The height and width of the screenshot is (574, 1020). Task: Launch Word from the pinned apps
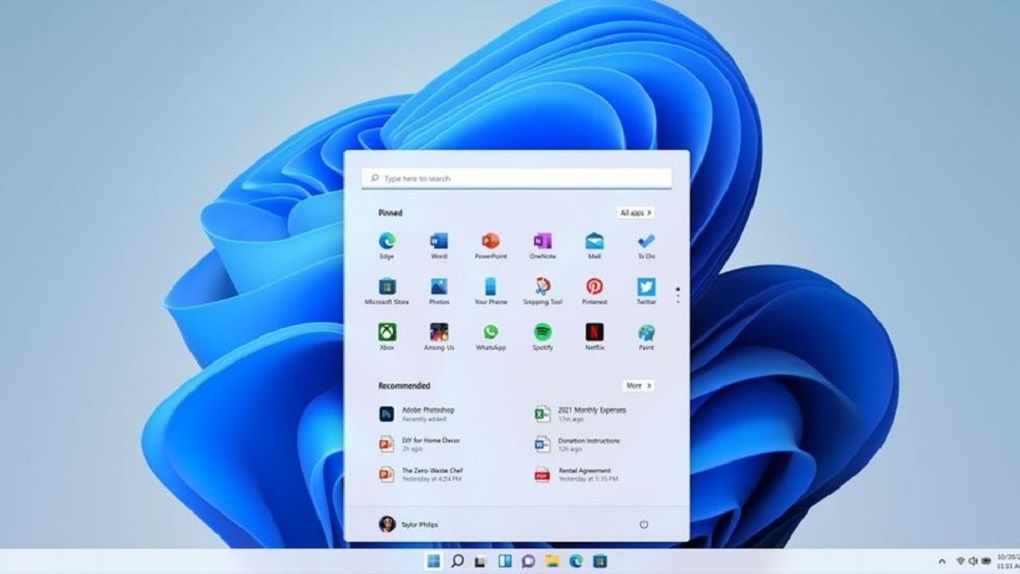(439, 245)
